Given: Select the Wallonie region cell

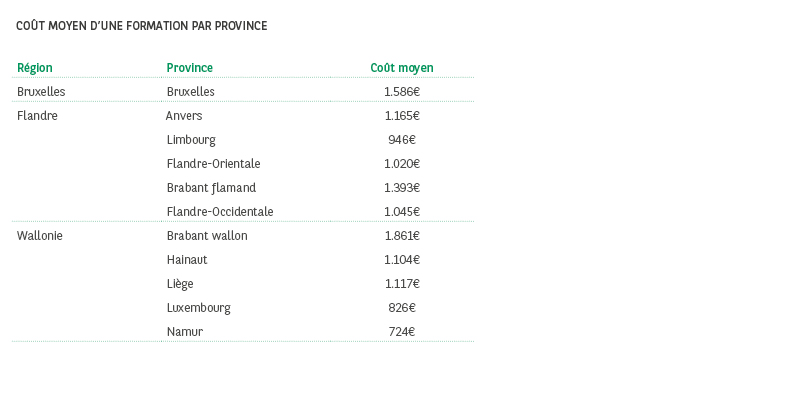Looking at the screenshot, I should click(x=40, y=236).
